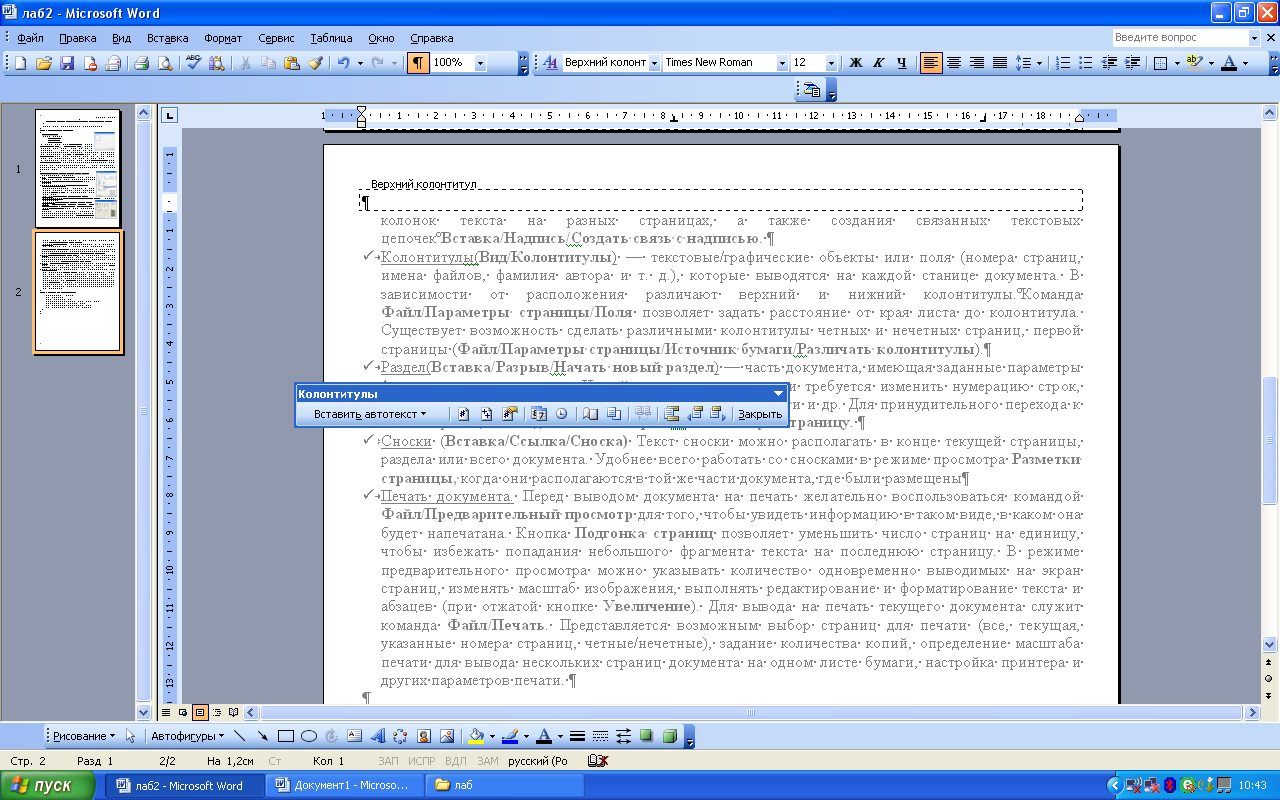Open the Styles and Formatting pane icon

coord(550,63)
